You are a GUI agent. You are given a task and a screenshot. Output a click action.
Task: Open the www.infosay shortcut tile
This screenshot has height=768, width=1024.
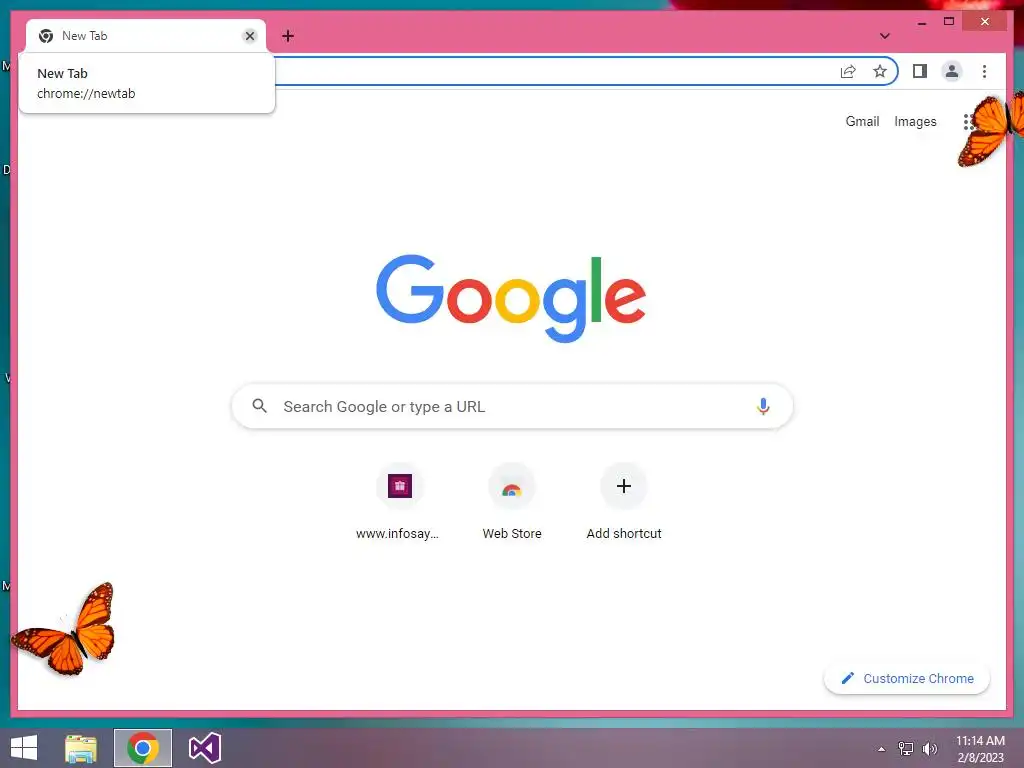[x=399, y=502]
